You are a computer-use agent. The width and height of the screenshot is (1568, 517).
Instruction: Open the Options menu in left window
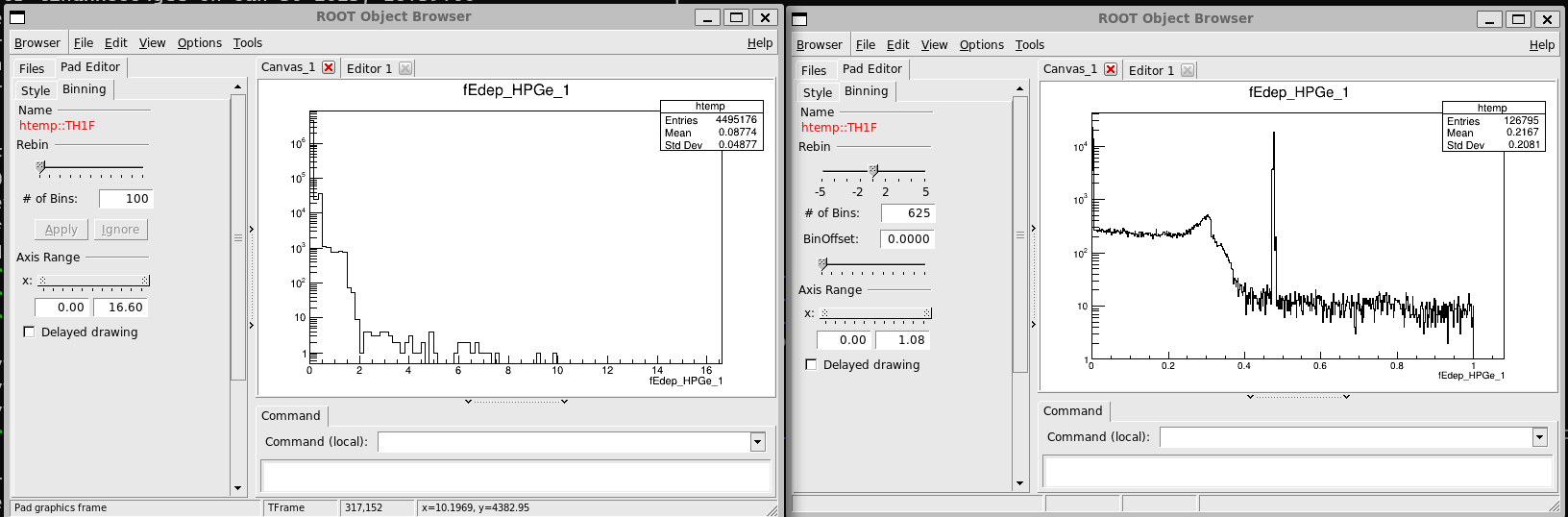199,43
